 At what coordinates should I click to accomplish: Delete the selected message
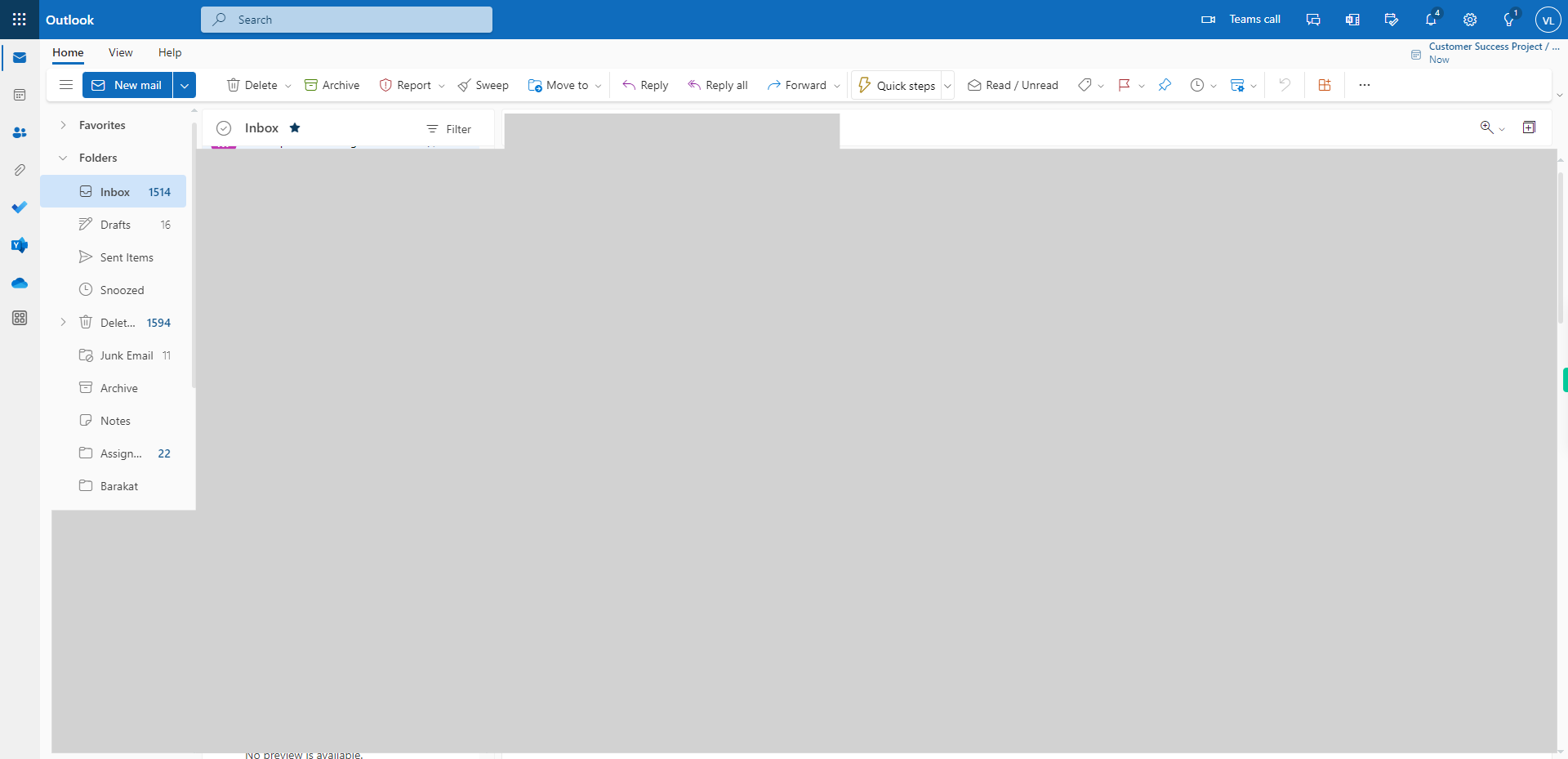pyautogui.click(x=252, y=85)
